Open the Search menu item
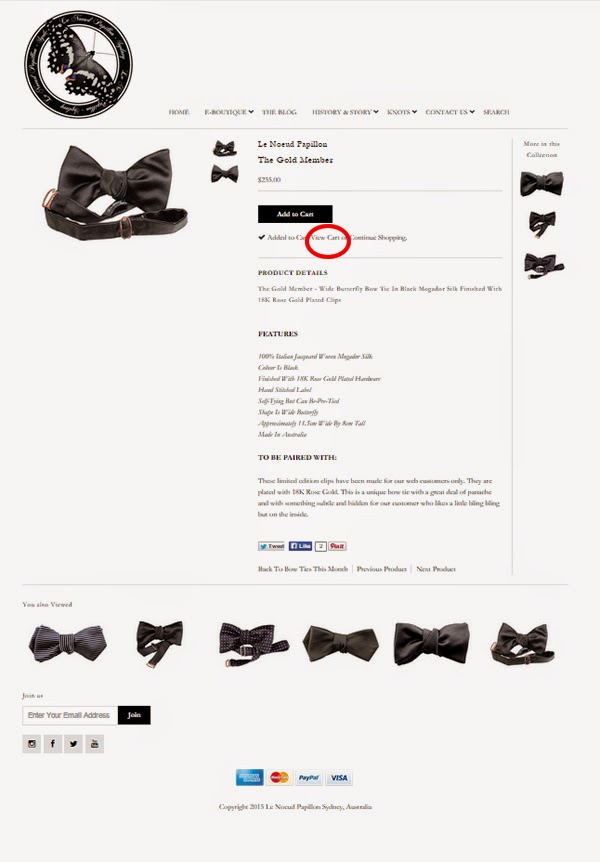Image resolution: width=600 pixels, height=862 pixels. coord(496,112)
